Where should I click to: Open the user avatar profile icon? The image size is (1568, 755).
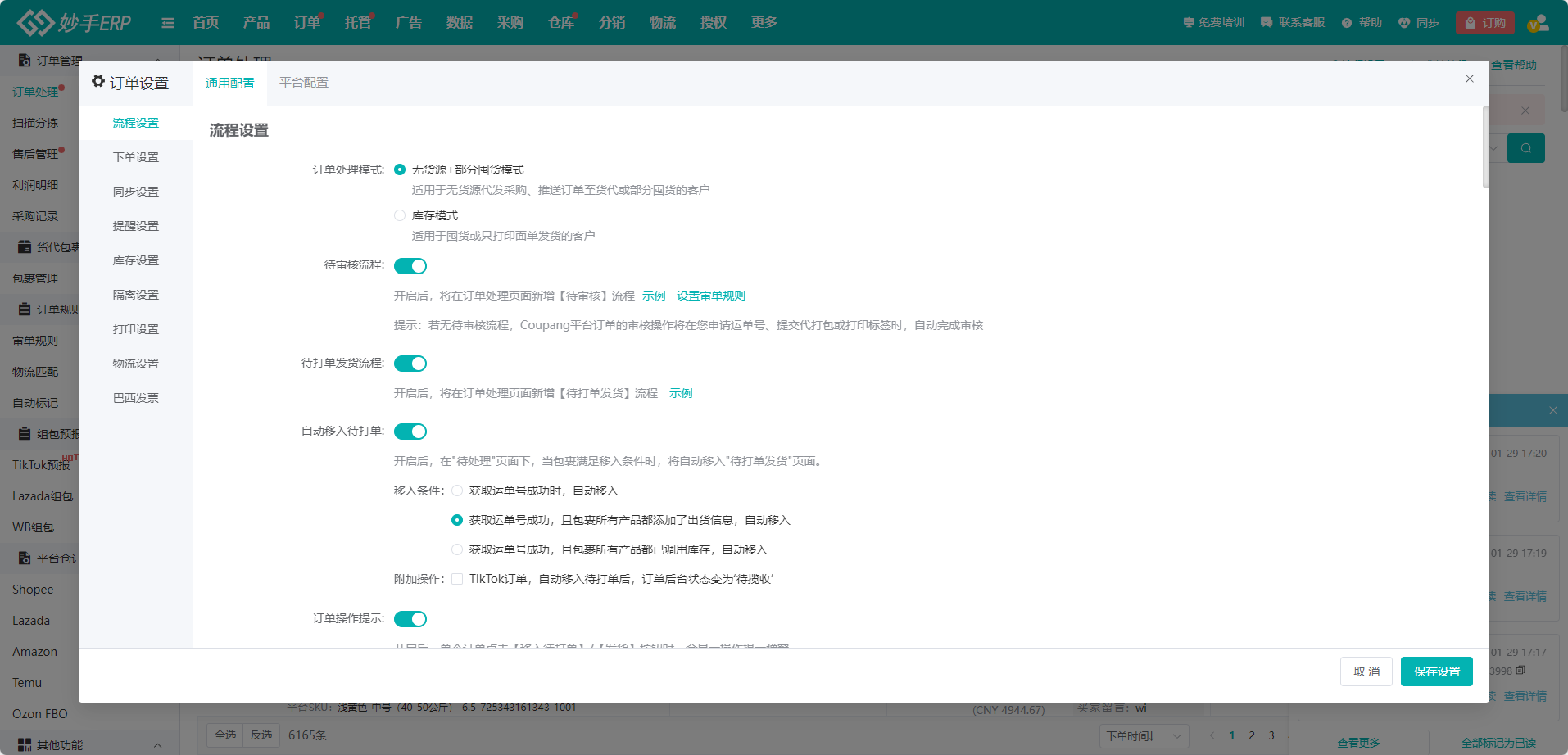point(1538,23)
